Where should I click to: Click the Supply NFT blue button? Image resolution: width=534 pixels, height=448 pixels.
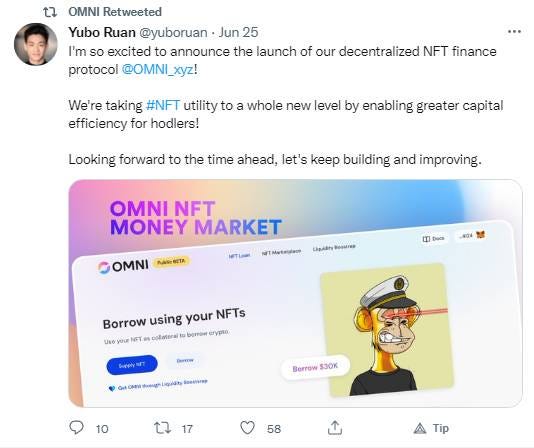click(x=132, y=365)
